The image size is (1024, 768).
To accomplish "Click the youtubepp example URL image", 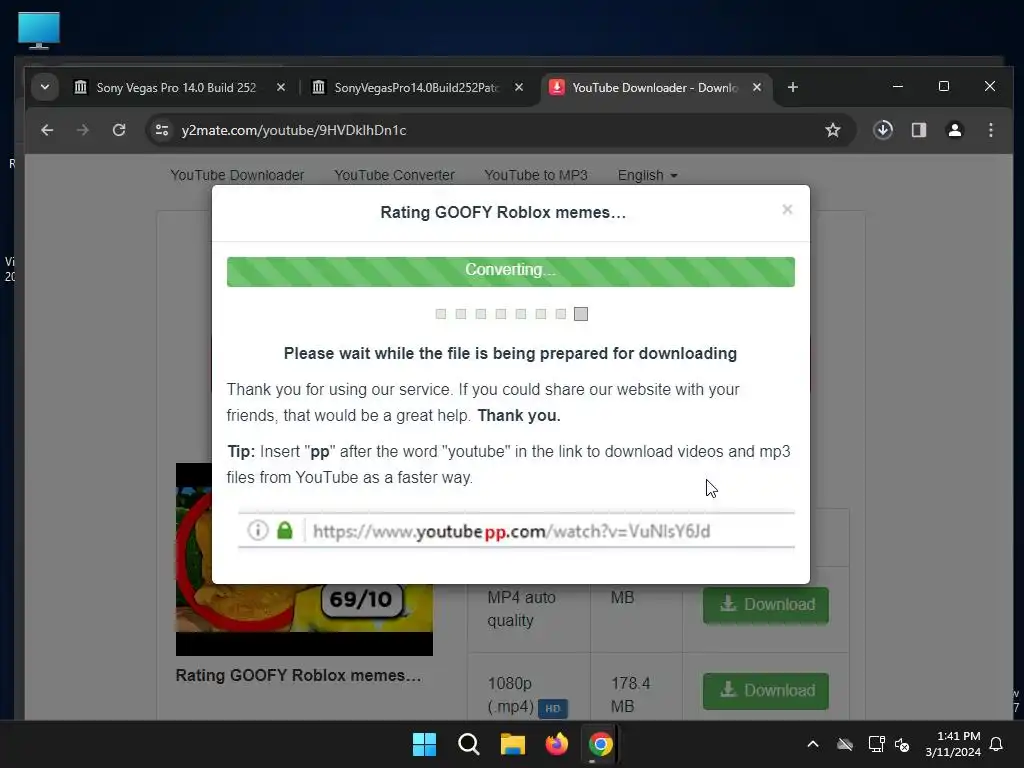I will tap(516, 530).
